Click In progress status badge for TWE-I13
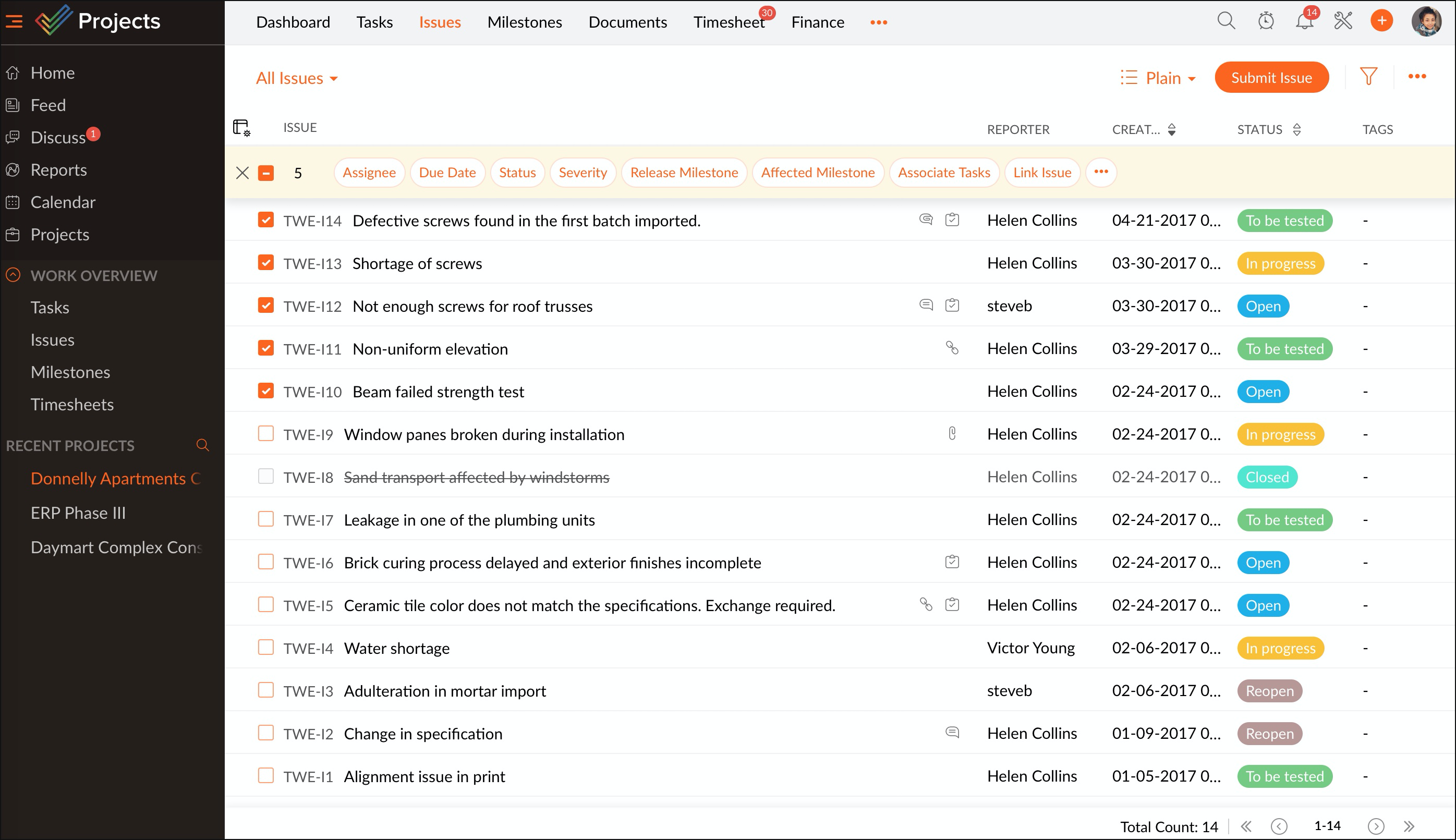Image resolution: width=1456 pixels, height=840 pixels. click(1280, 264)
